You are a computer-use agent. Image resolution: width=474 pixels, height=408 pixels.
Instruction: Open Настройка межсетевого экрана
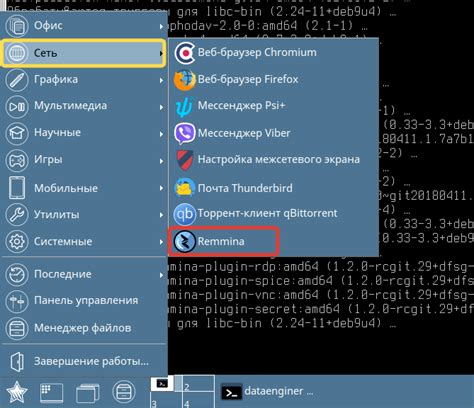pos(274,160)
